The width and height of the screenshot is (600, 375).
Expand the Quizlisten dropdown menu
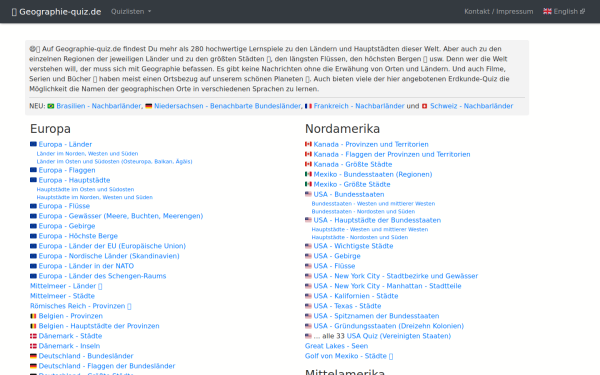click(131, 11)
